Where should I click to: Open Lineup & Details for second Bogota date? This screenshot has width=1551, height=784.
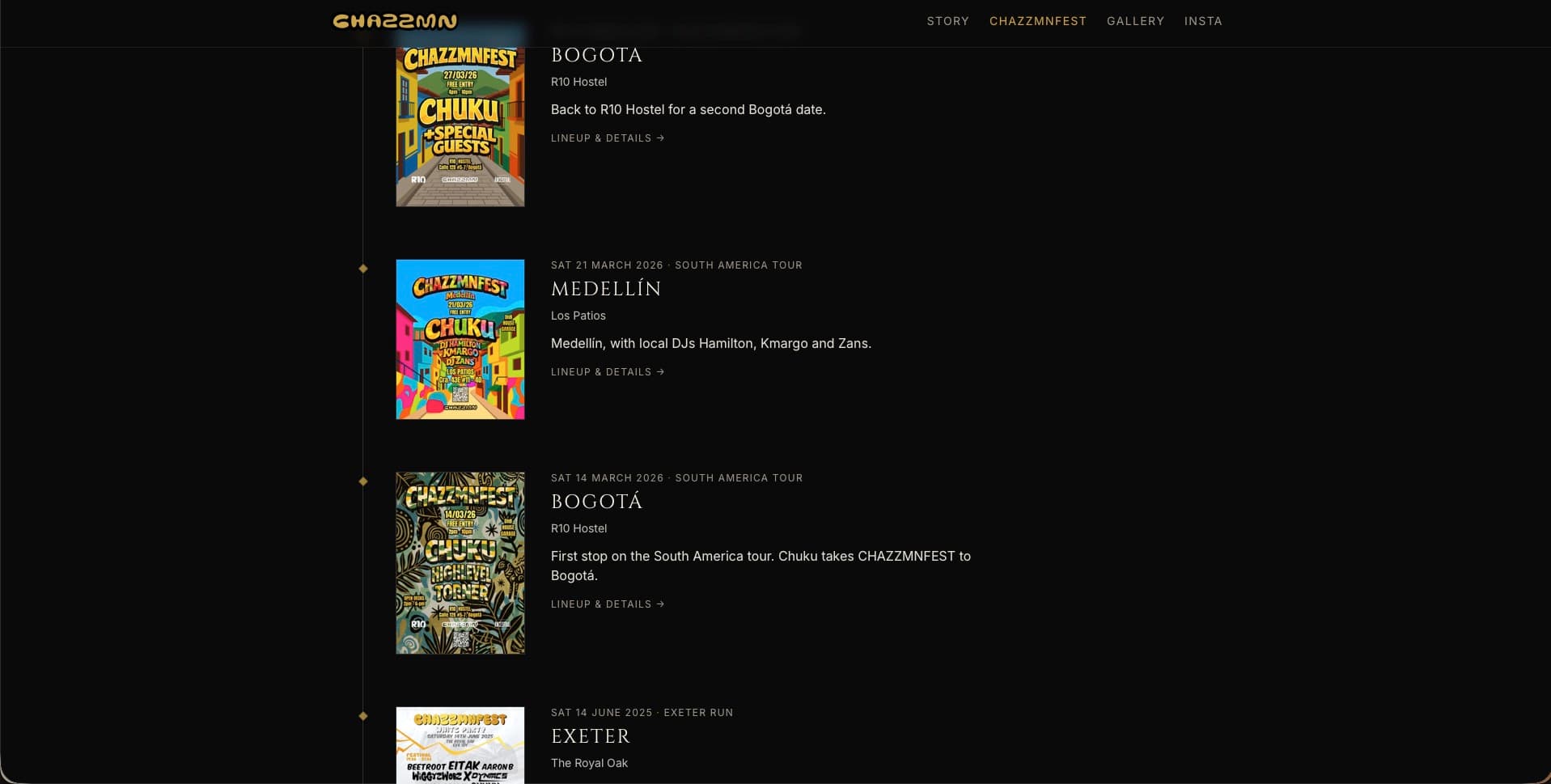point(608,138)
